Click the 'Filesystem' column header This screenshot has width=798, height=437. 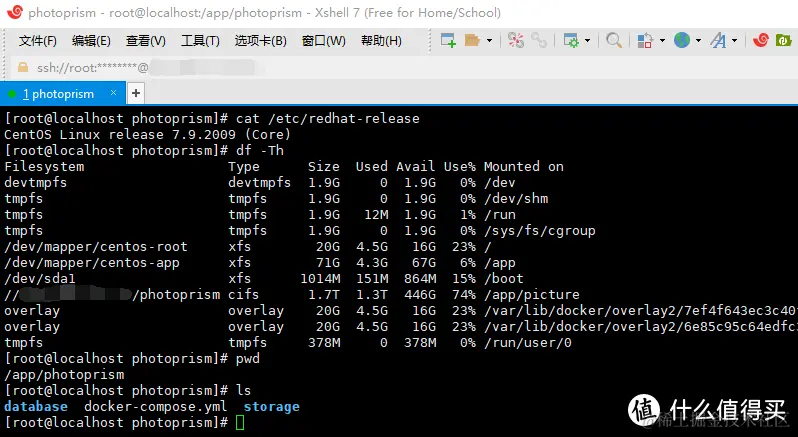pos(44,167)
